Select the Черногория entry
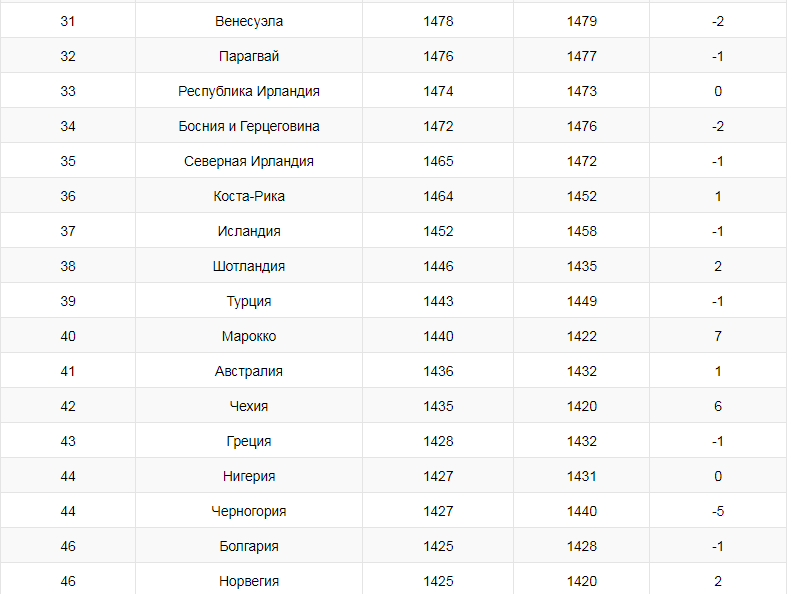Screen dimensions: 787x594 coord(249,511)
